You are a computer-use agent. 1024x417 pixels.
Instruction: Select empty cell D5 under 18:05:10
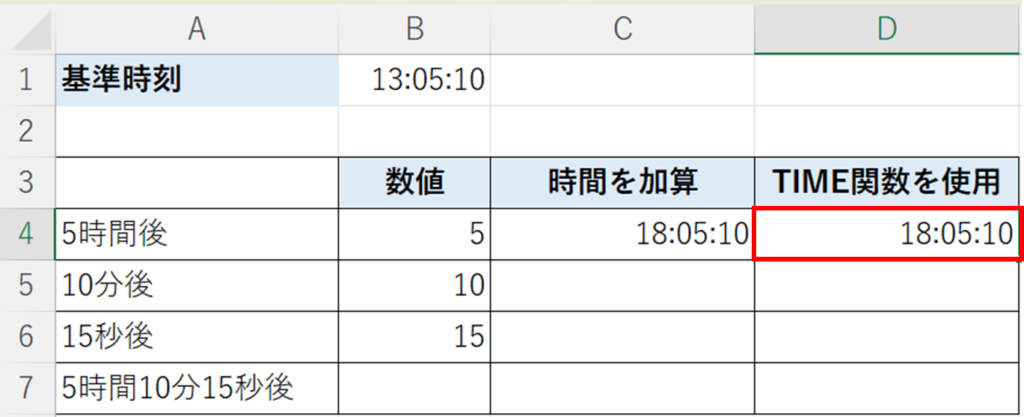pos(887,286)
